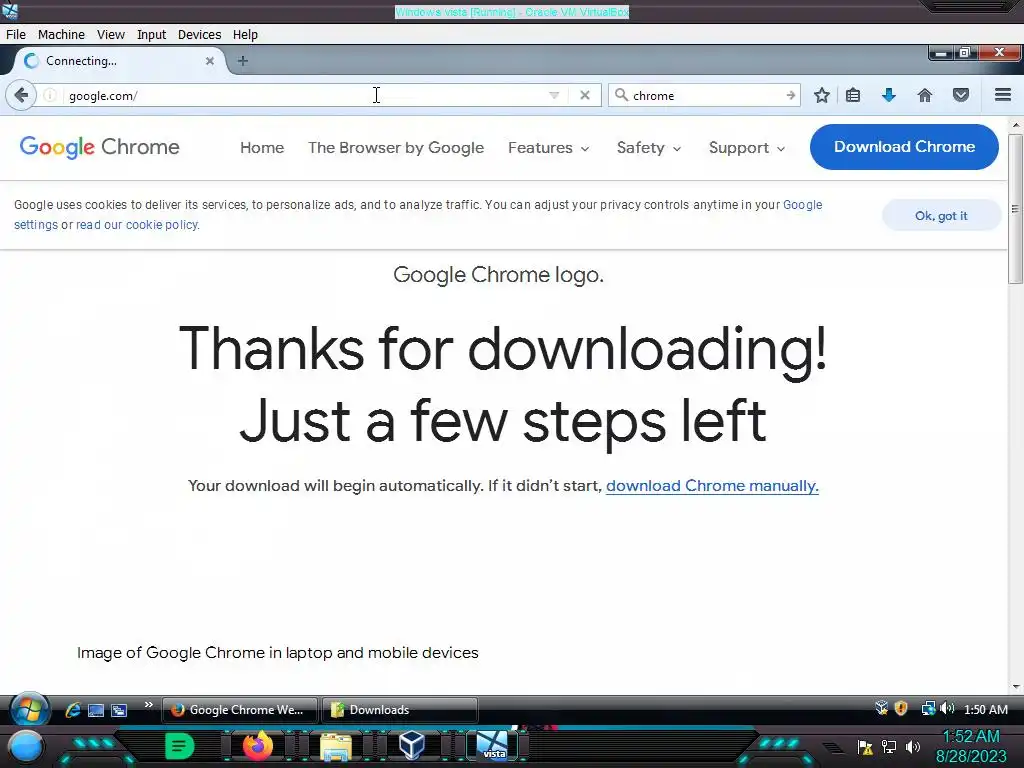The width and height of the screenshot is (1024, 768).
Task: Click the Firefox back arrow button
Action: (x=21, y=95)
